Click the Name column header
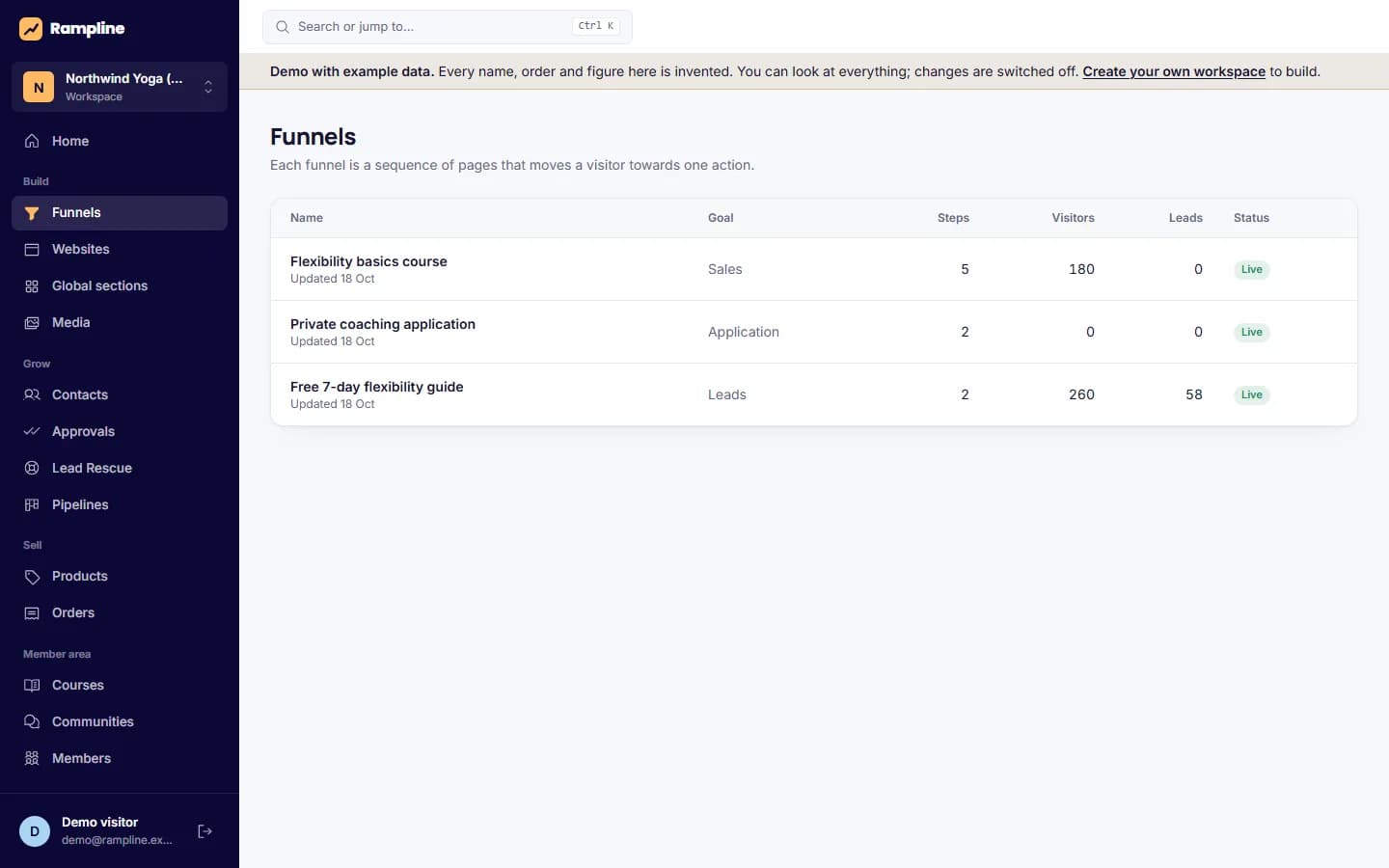 307,218
